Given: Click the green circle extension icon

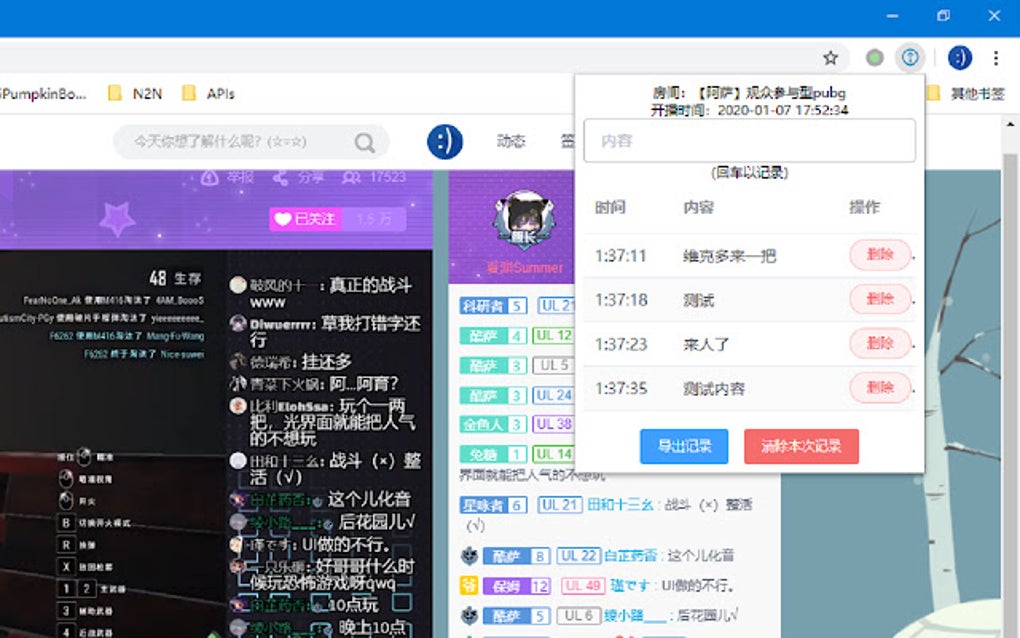Looking at the screenshot, I should pos(874,58).
